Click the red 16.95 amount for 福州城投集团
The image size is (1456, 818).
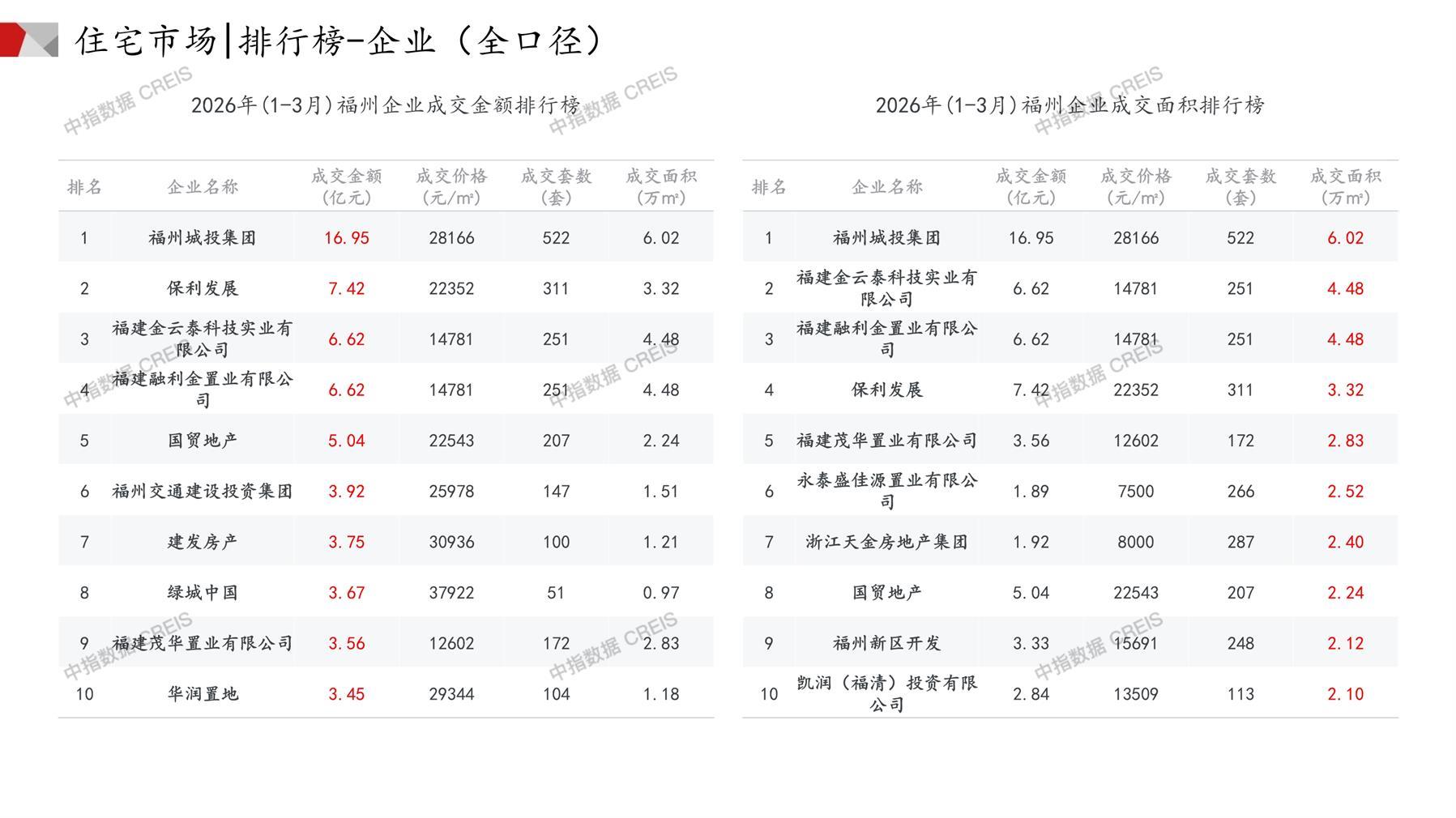click(346, 238)
